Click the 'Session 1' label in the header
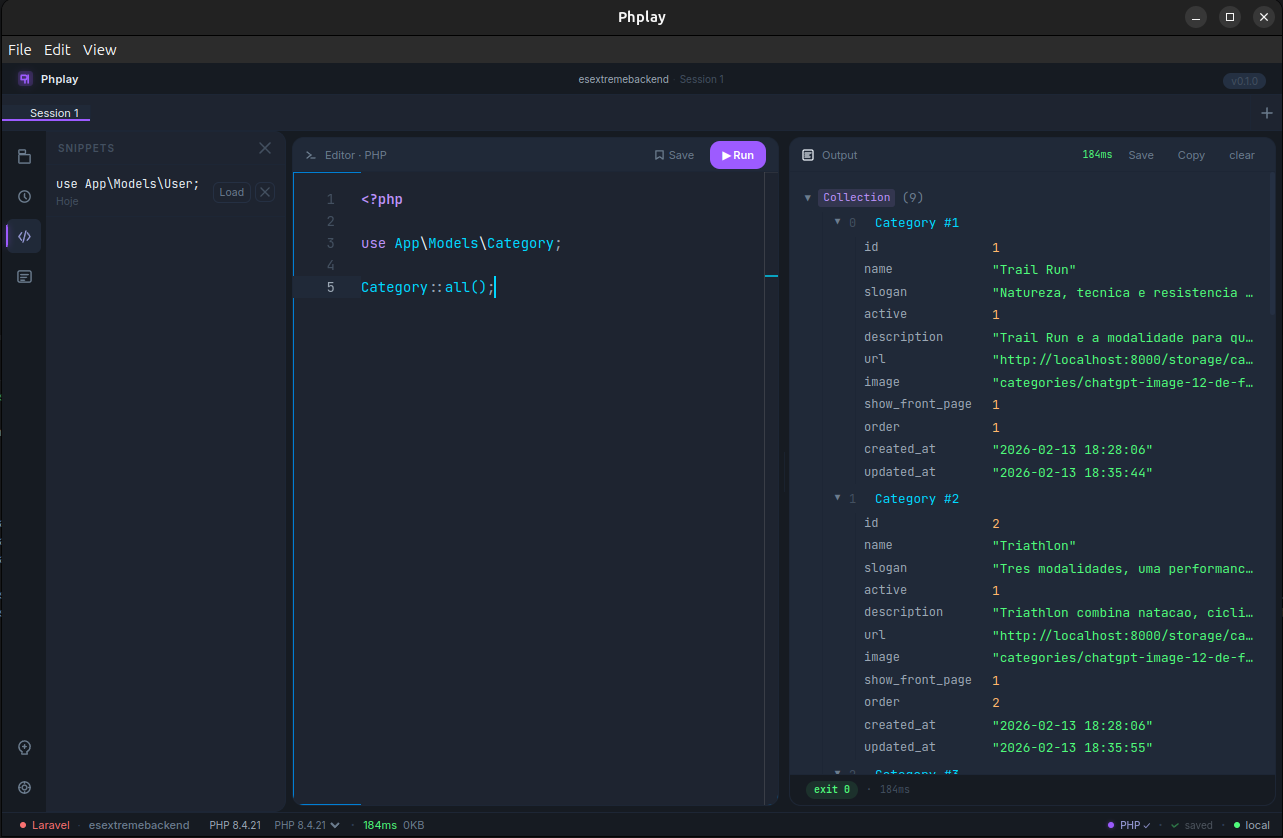Screen dimensions: 1283x838 702,79
